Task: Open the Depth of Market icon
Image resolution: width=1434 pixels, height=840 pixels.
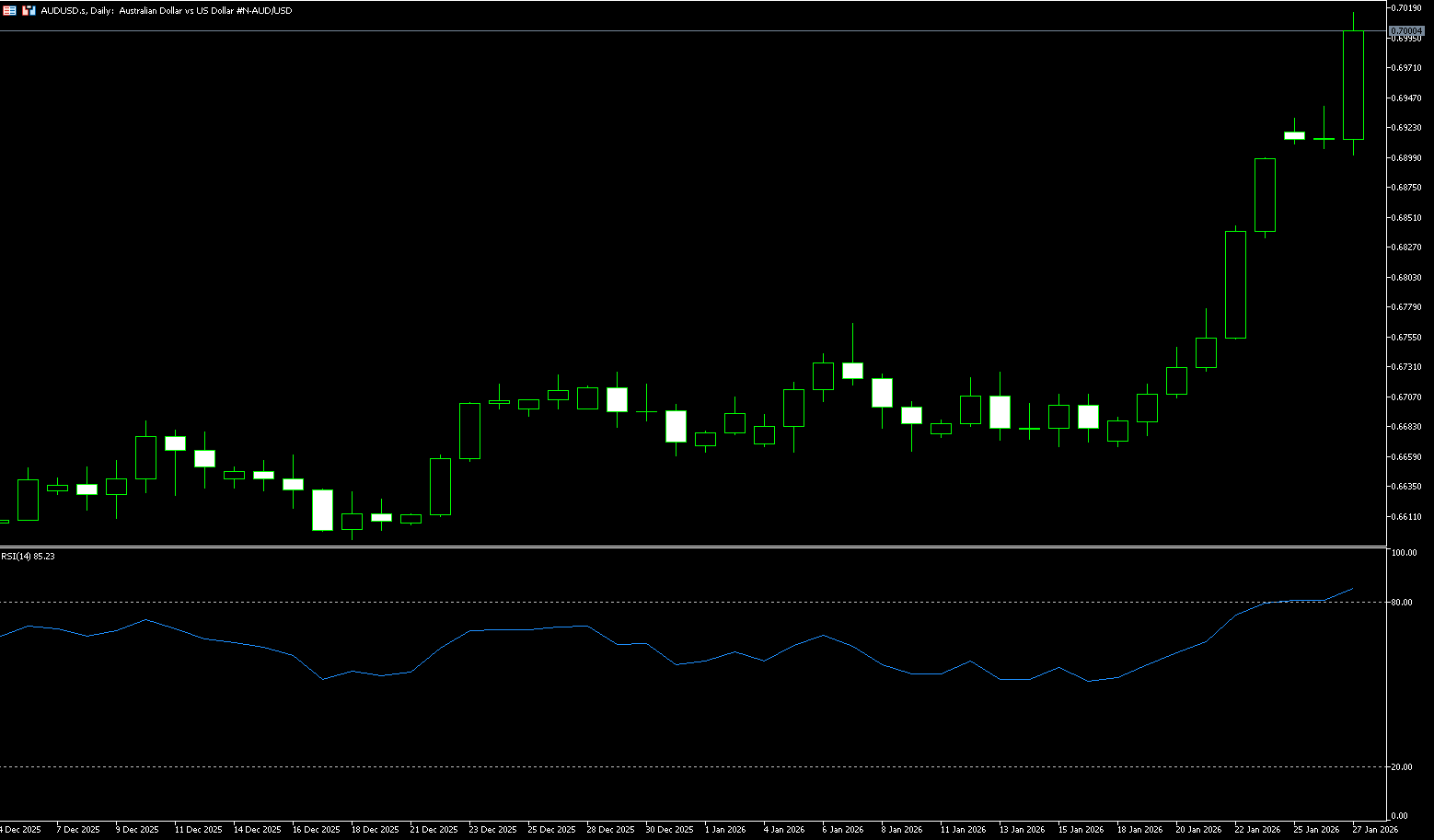Action: pos(10,10)
